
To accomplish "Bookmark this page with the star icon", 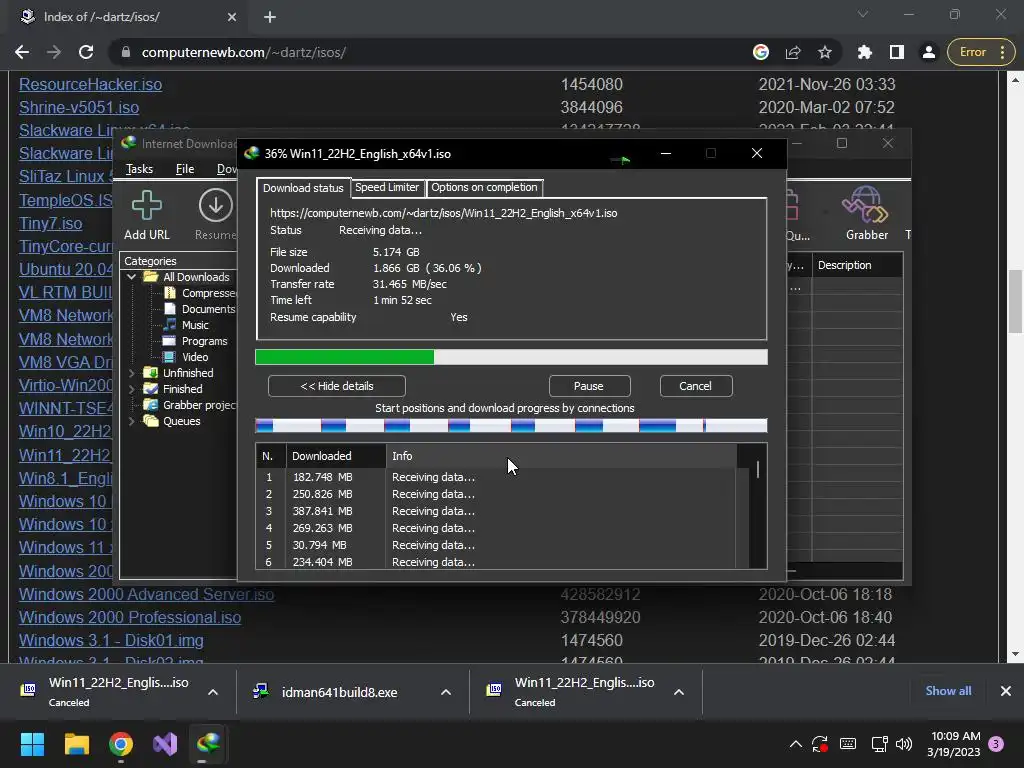I will coord(825,52).
